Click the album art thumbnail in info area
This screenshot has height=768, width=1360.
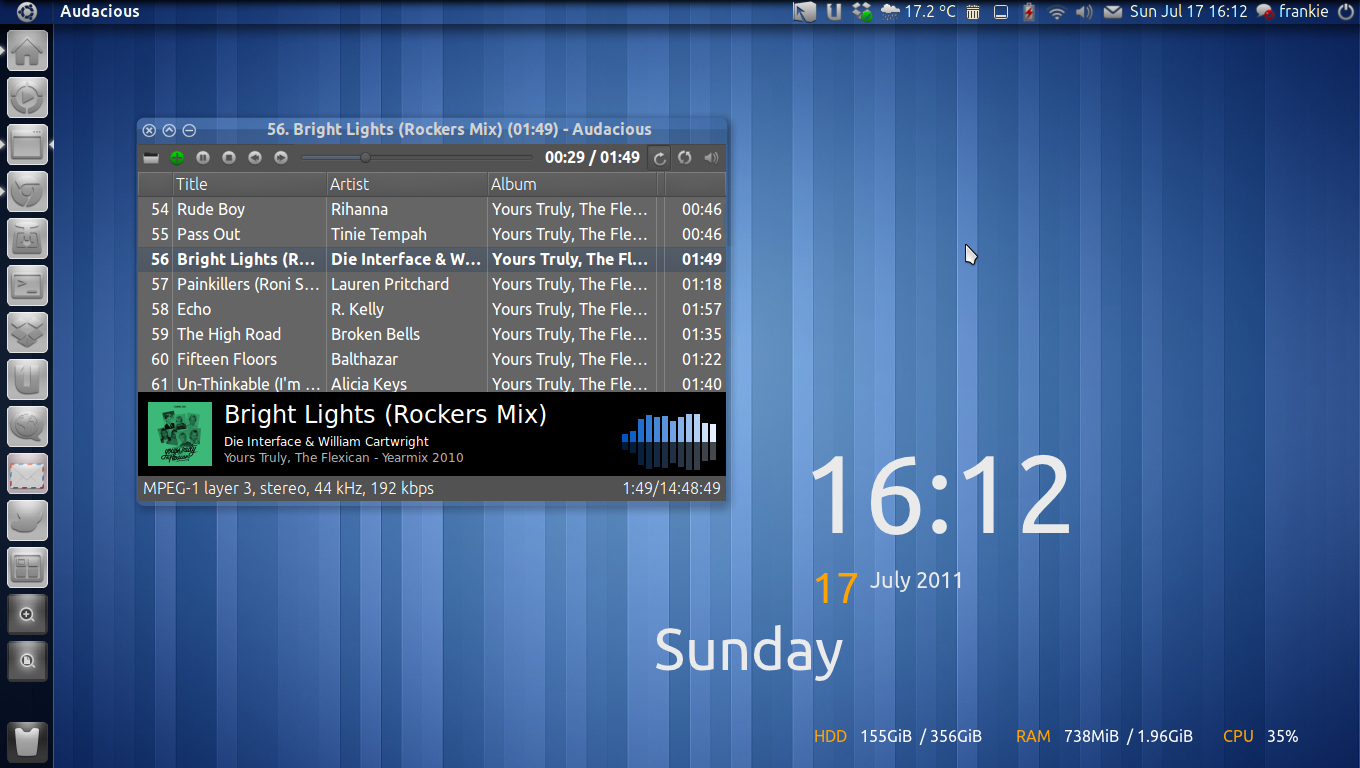(x=180, y=434)
